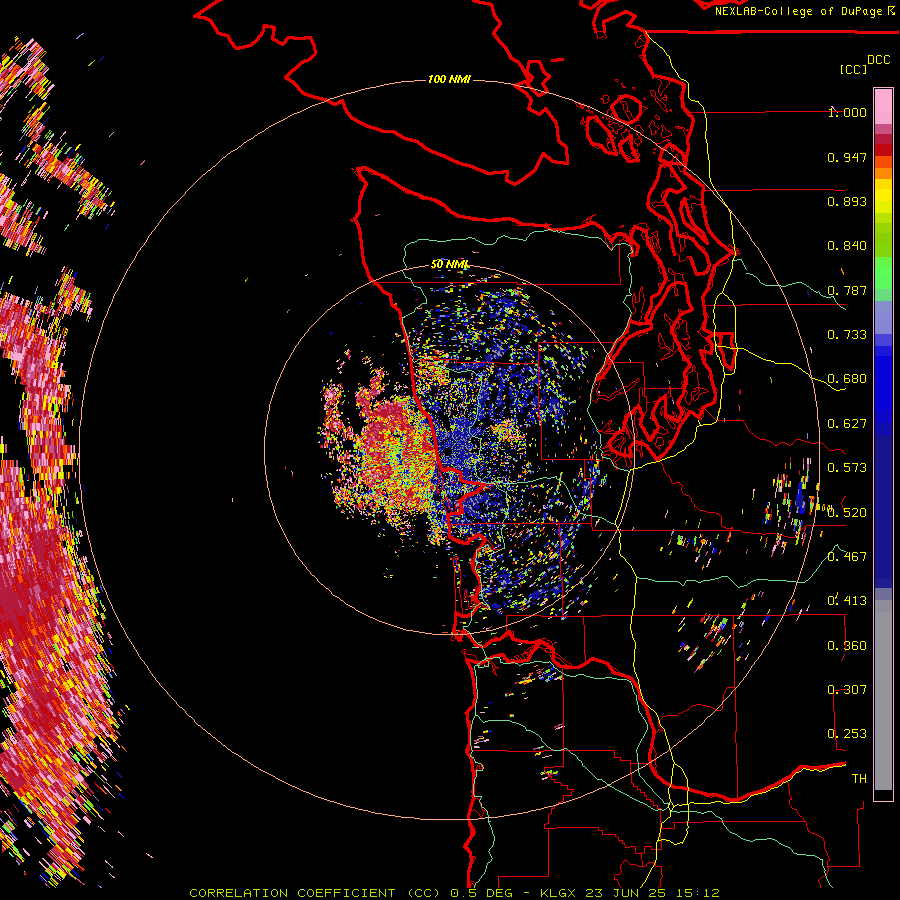This screenshot has height=900, width=900.
Task: Click the 0.627 legend value
Action: coord(847,424)
